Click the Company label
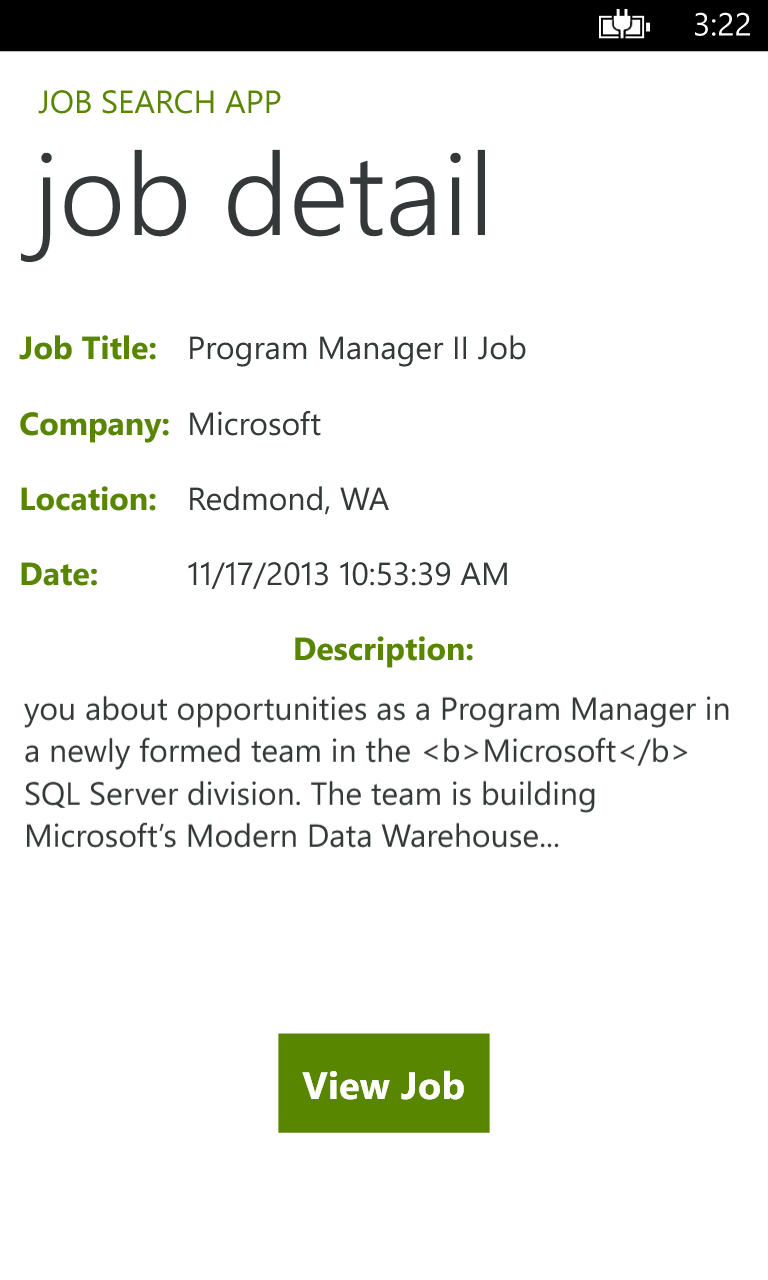 click(x=95, y=424)
